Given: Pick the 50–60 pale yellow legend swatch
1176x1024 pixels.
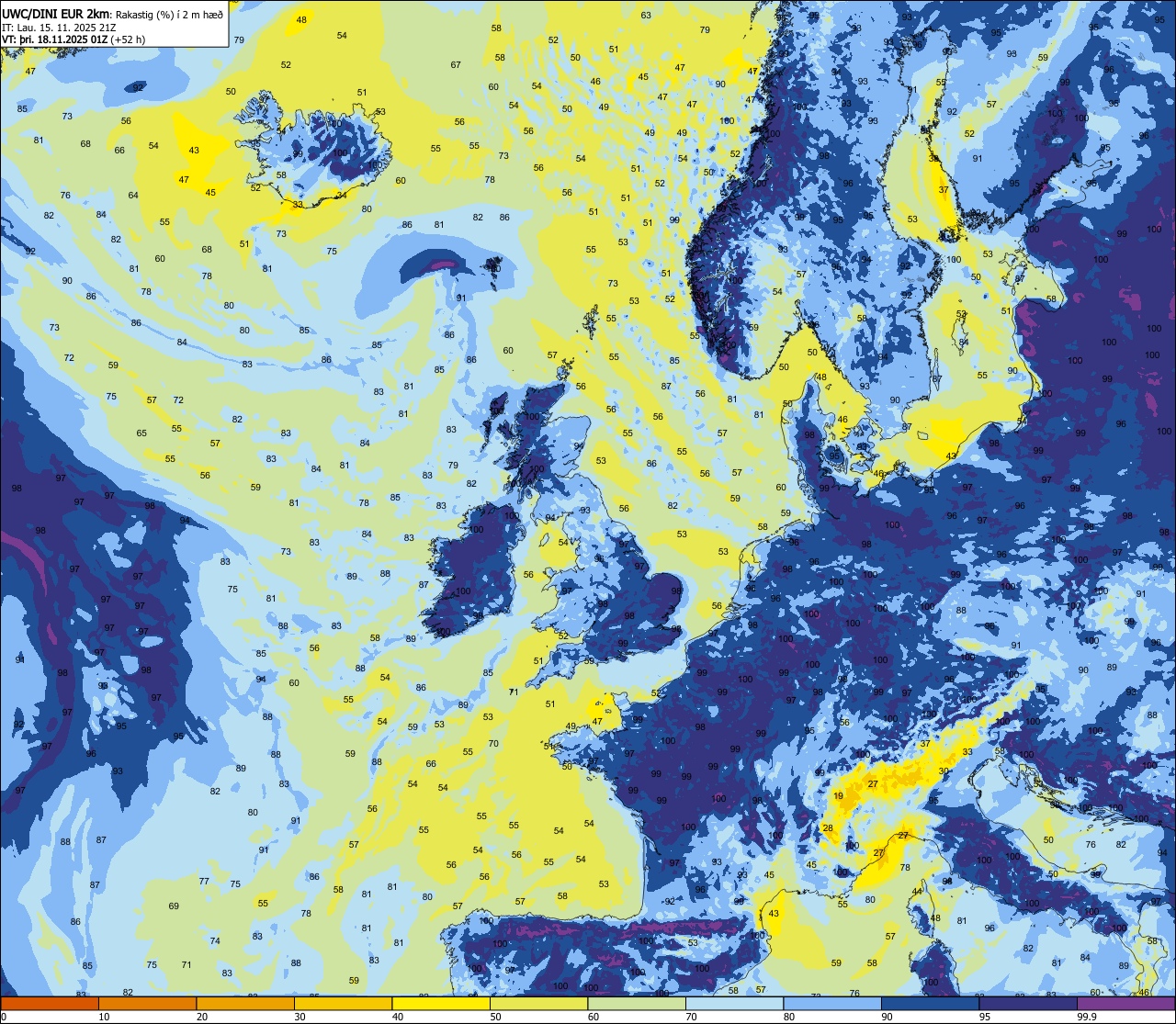Looking at the screenshot, I should pyautogui.click(x=538, y=1004).
